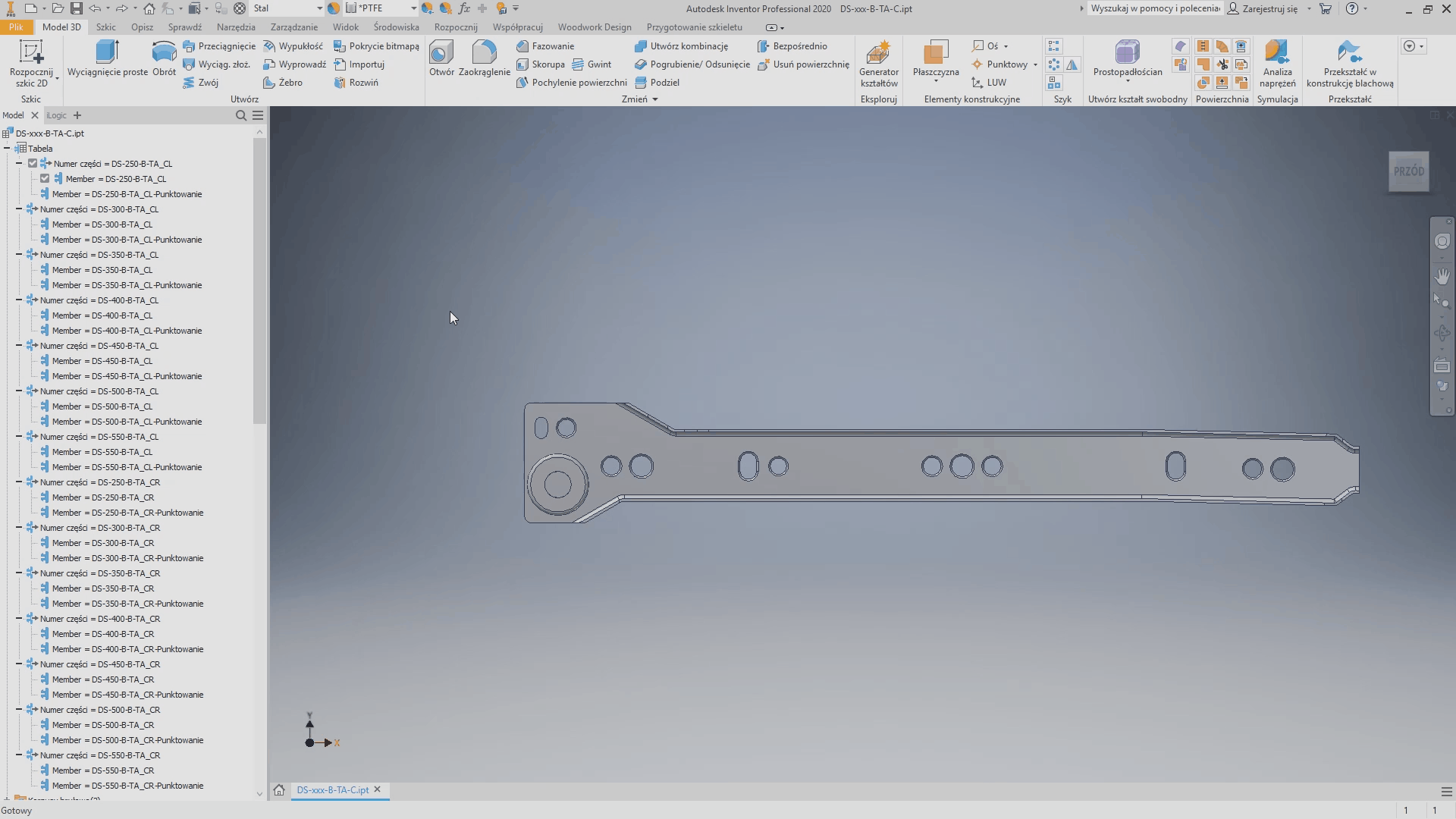
Task: Toggle checkbox for DS-250-B-TA_CL part number
Action: (33, 164)
